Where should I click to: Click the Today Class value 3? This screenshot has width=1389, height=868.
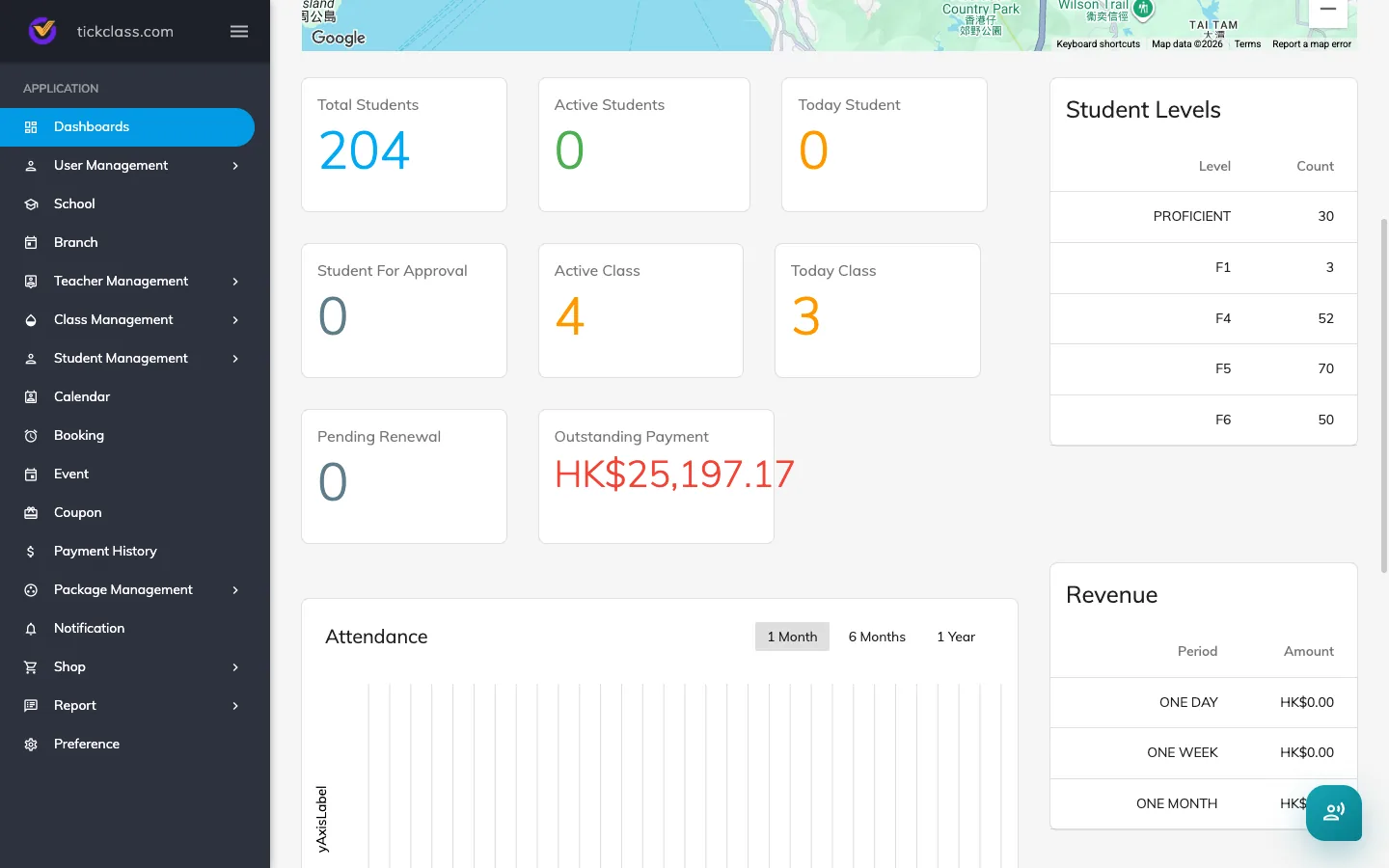tap(806, 317)
